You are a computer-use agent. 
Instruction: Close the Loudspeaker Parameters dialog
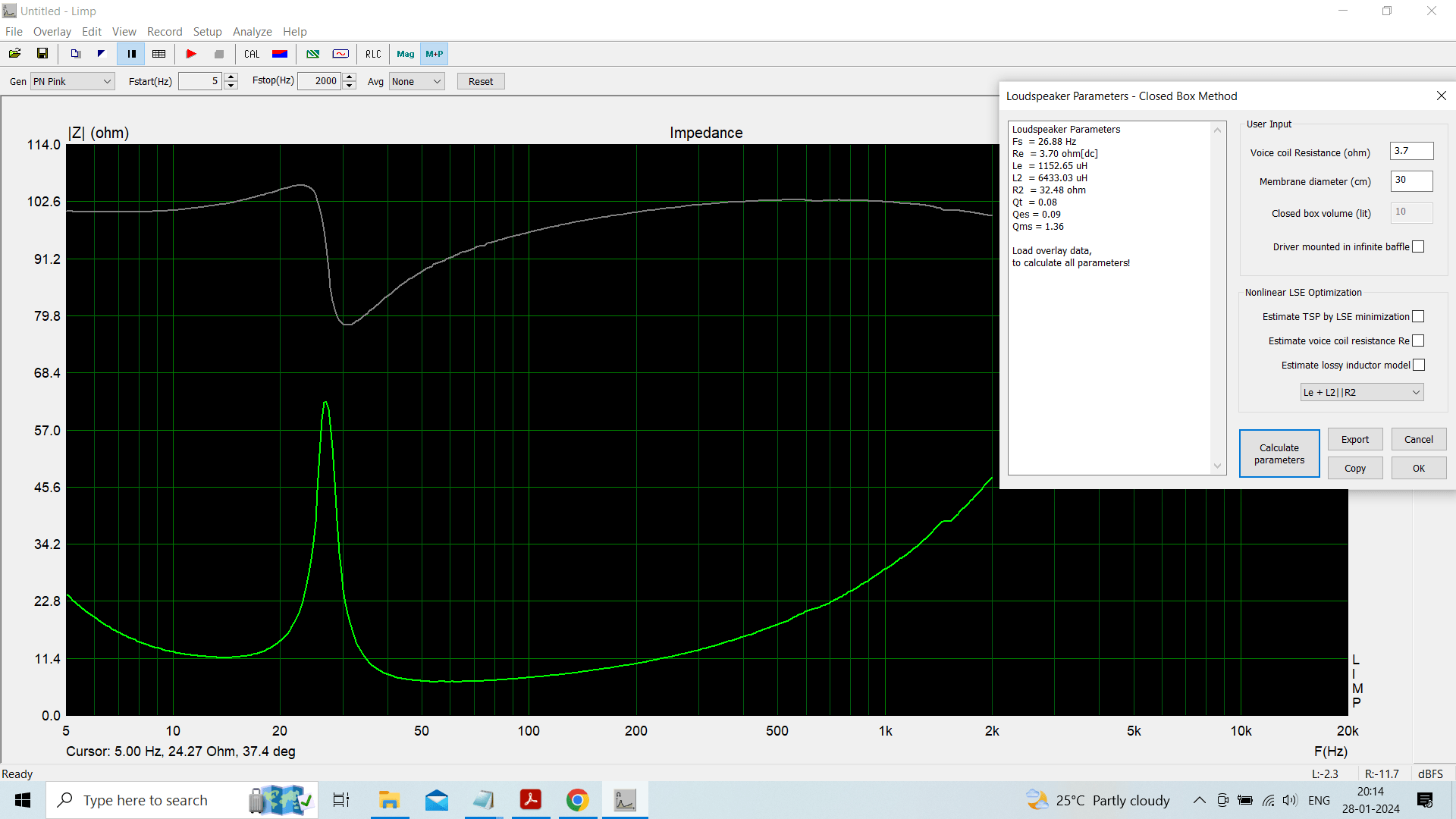coord(1441,96)
